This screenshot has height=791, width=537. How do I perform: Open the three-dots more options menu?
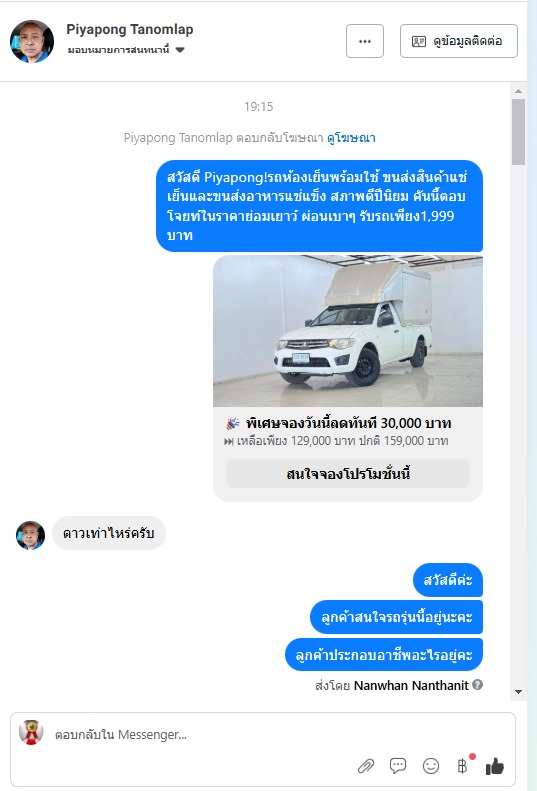coord(364,41)
